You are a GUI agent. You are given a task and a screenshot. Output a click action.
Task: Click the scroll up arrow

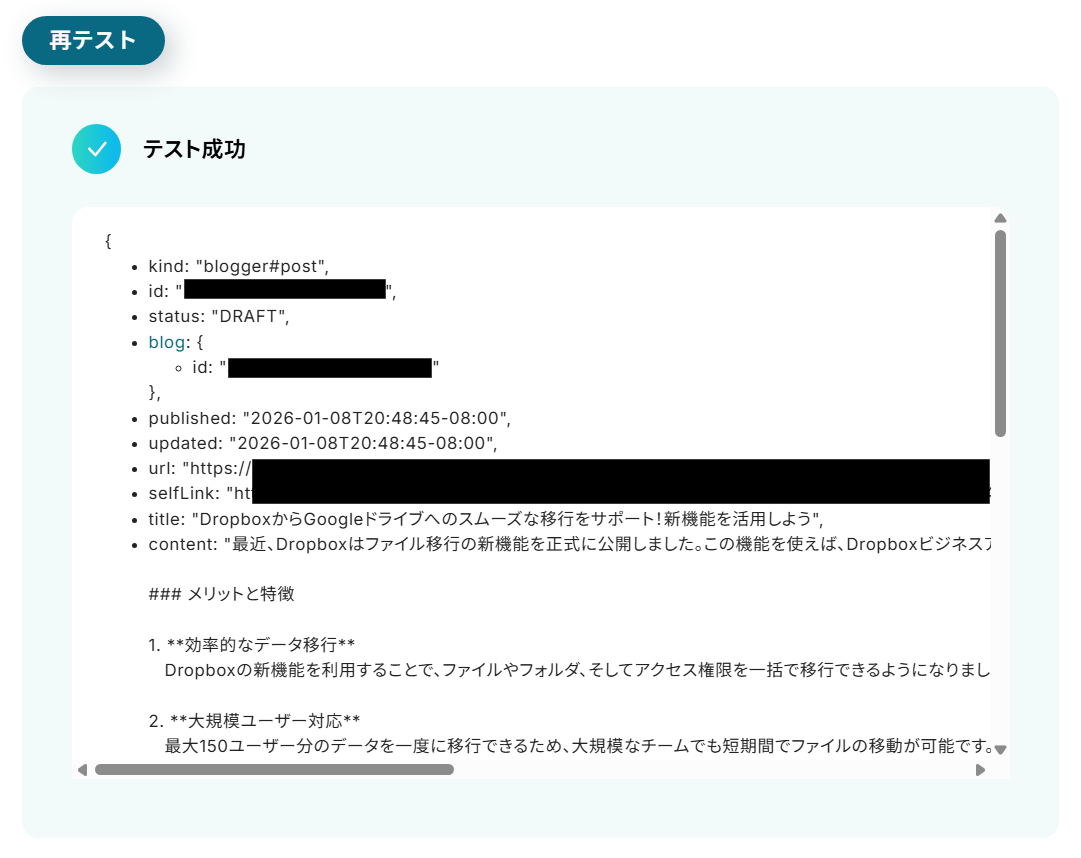click(x=1000, y=218)
